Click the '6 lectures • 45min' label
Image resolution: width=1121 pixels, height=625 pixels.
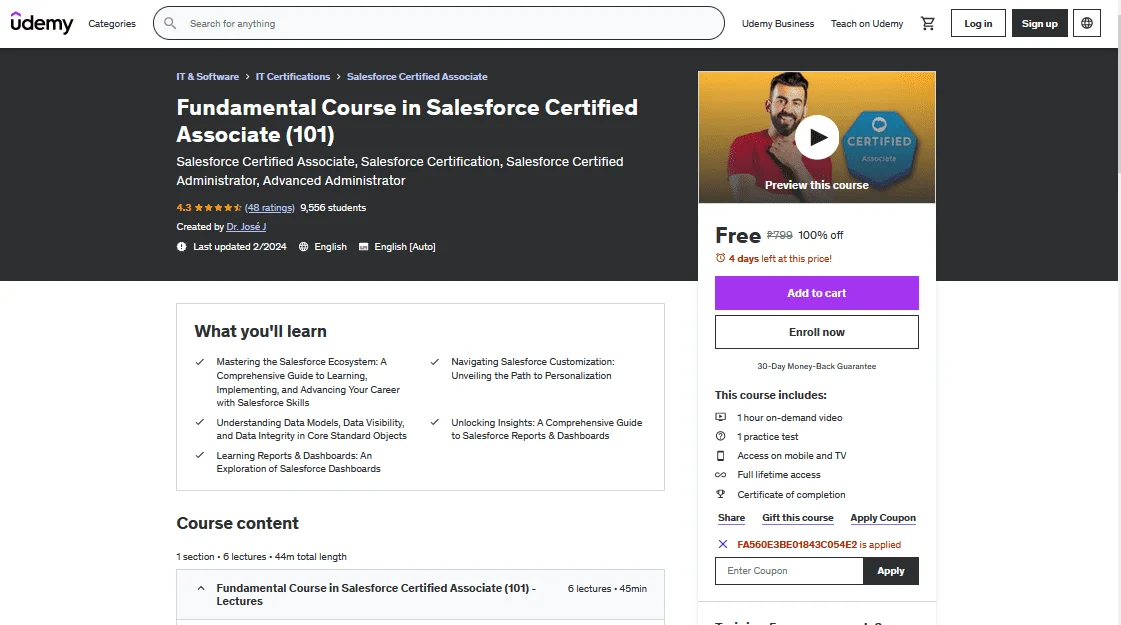(607, 589)
